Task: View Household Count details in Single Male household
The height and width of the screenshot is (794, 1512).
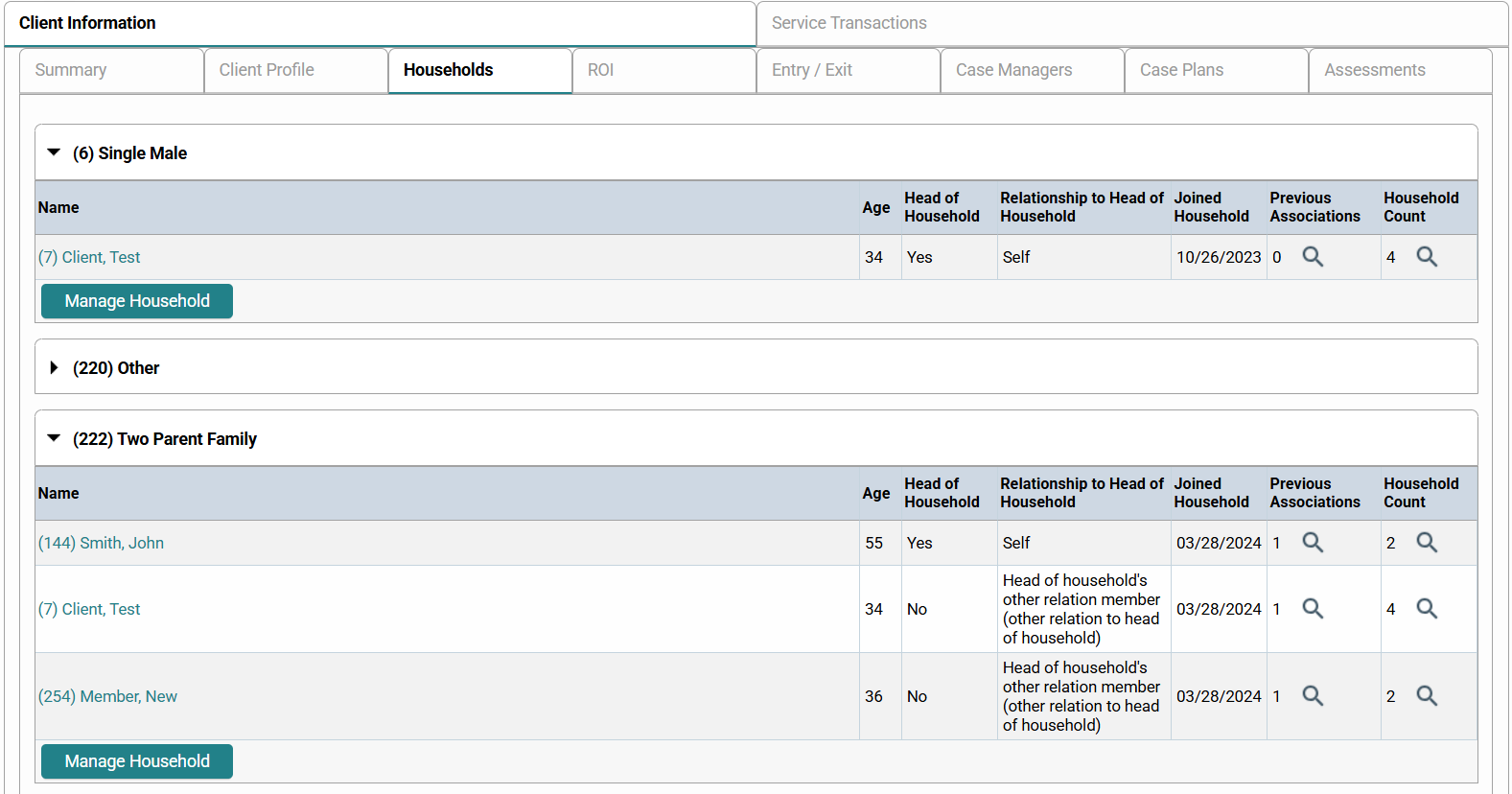Action: (x=1426, y=257)
